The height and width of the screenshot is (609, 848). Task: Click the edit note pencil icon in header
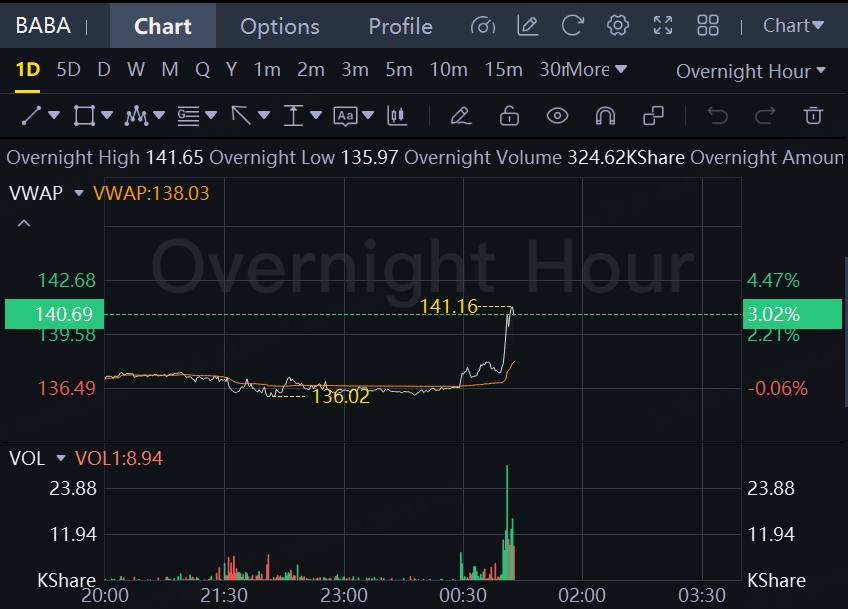528,25
